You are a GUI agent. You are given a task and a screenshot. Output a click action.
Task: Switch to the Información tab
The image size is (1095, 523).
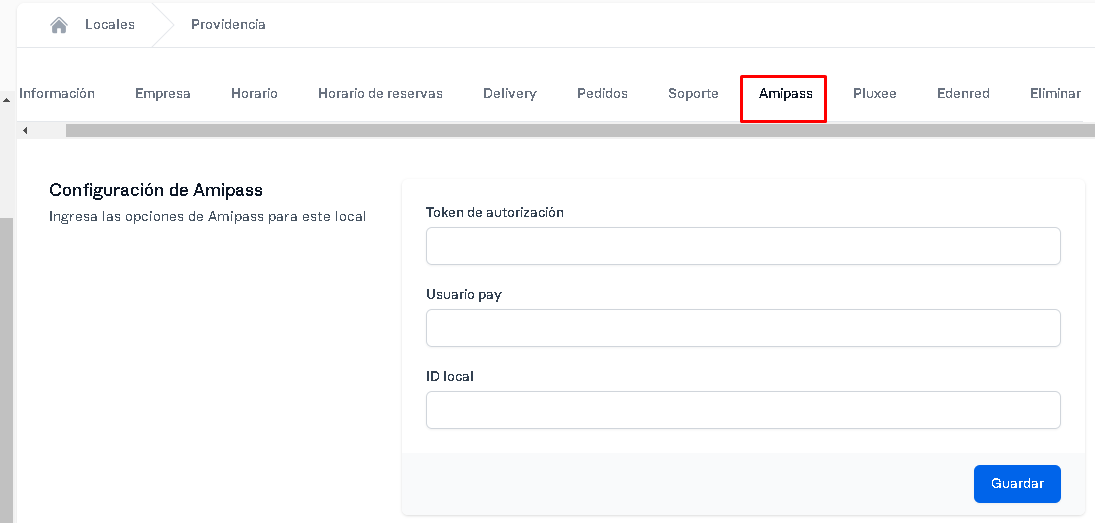(x=57, y=94)
